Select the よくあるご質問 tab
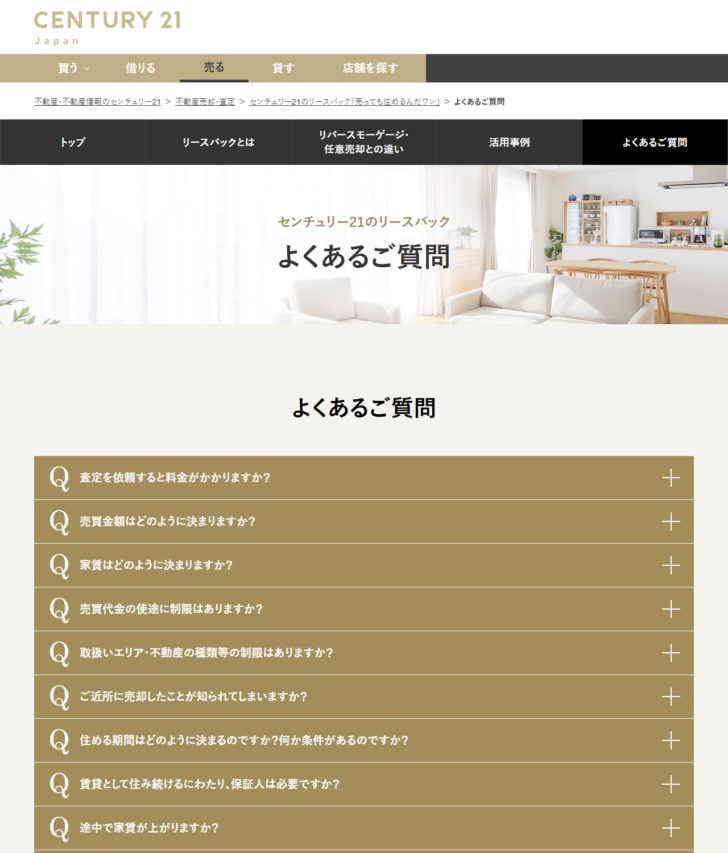This screenshot has height=853, width=728. [655, 142]
